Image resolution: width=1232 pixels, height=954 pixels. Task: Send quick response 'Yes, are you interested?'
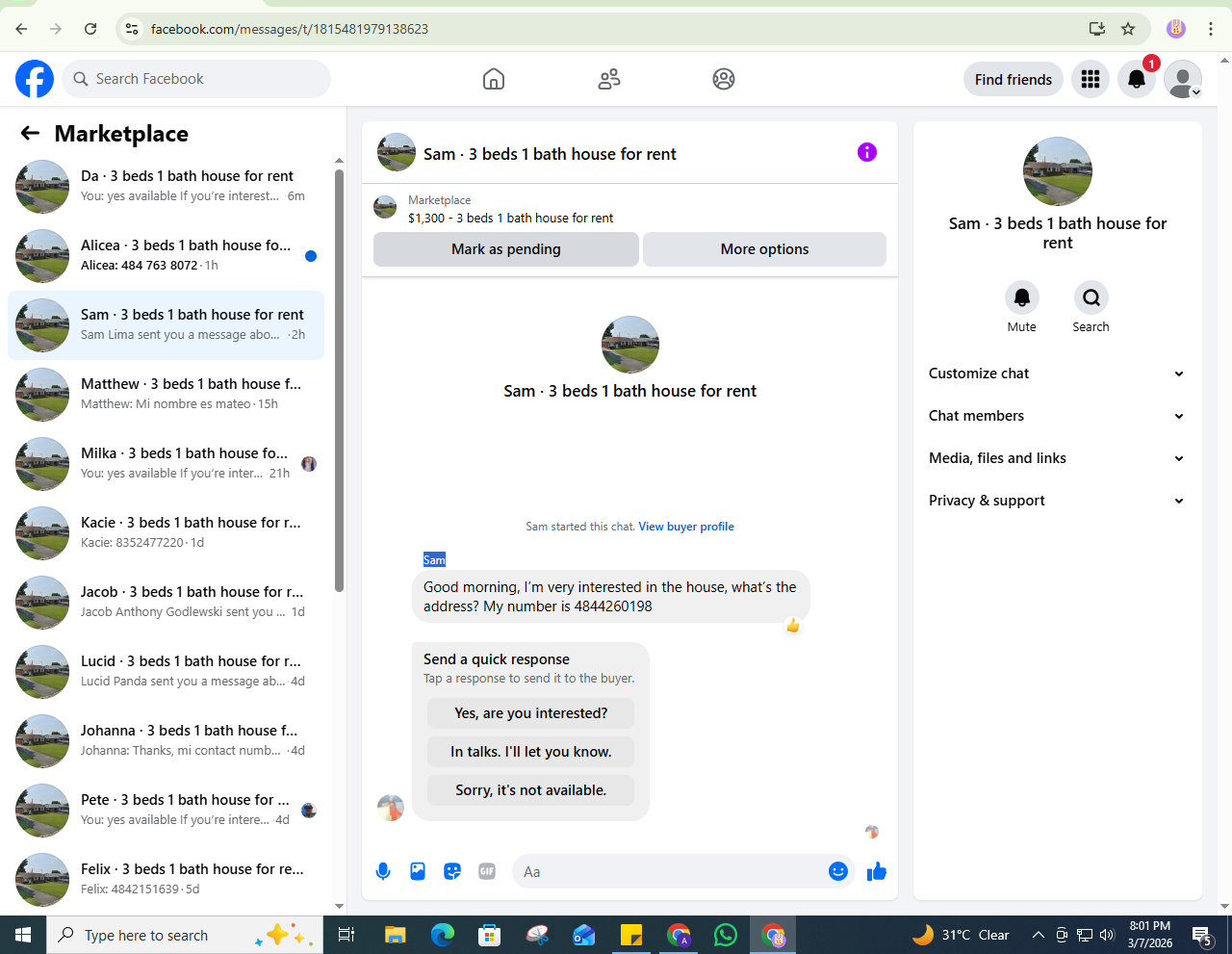(531, 713)
